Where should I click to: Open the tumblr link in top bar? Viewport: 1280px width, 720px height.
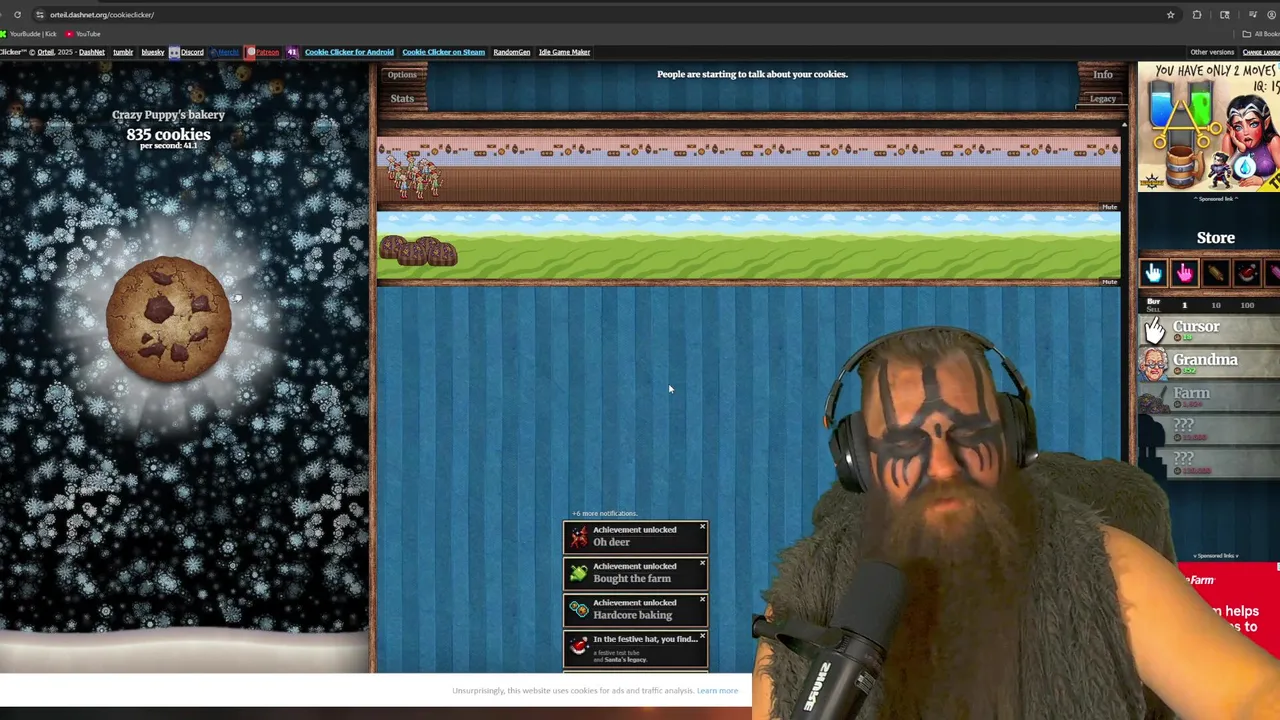coord(123,52)
